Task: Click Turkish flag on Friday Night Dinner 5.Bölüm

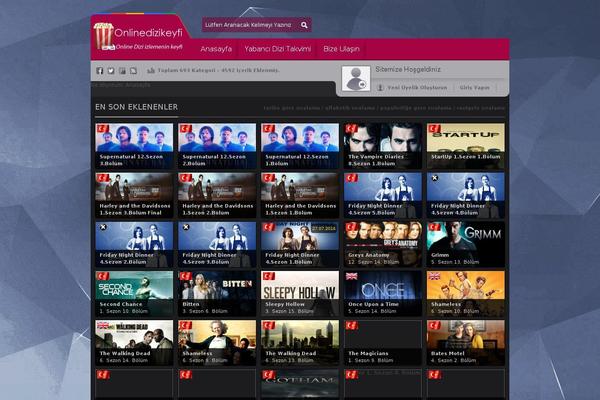Action: (351, 178)
